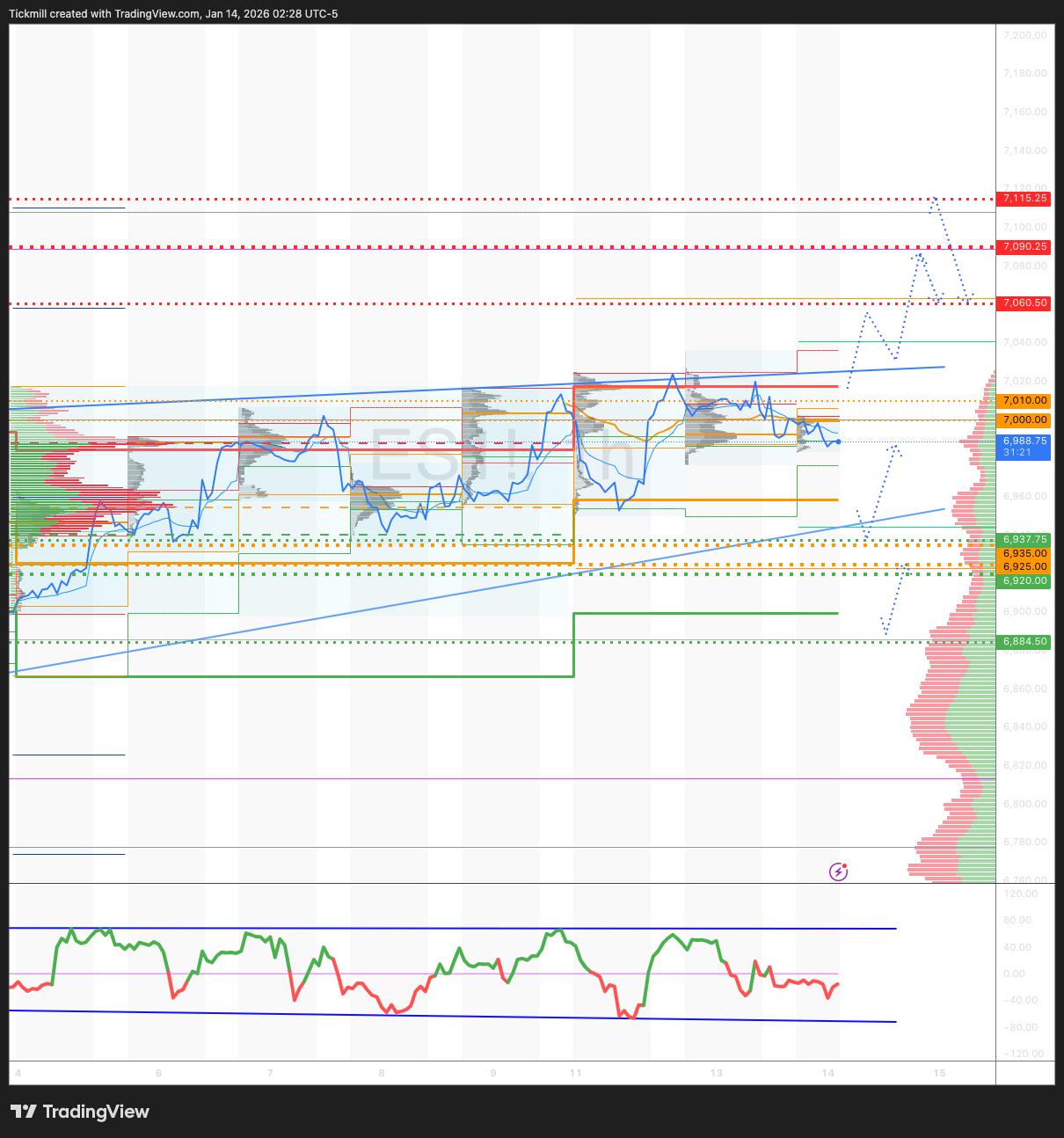Click the 6,800.00 price scale tick
Image resolution: width=1064 pixels, height=1138 pixels.
pyautogui.click(x=1024, y=805)
